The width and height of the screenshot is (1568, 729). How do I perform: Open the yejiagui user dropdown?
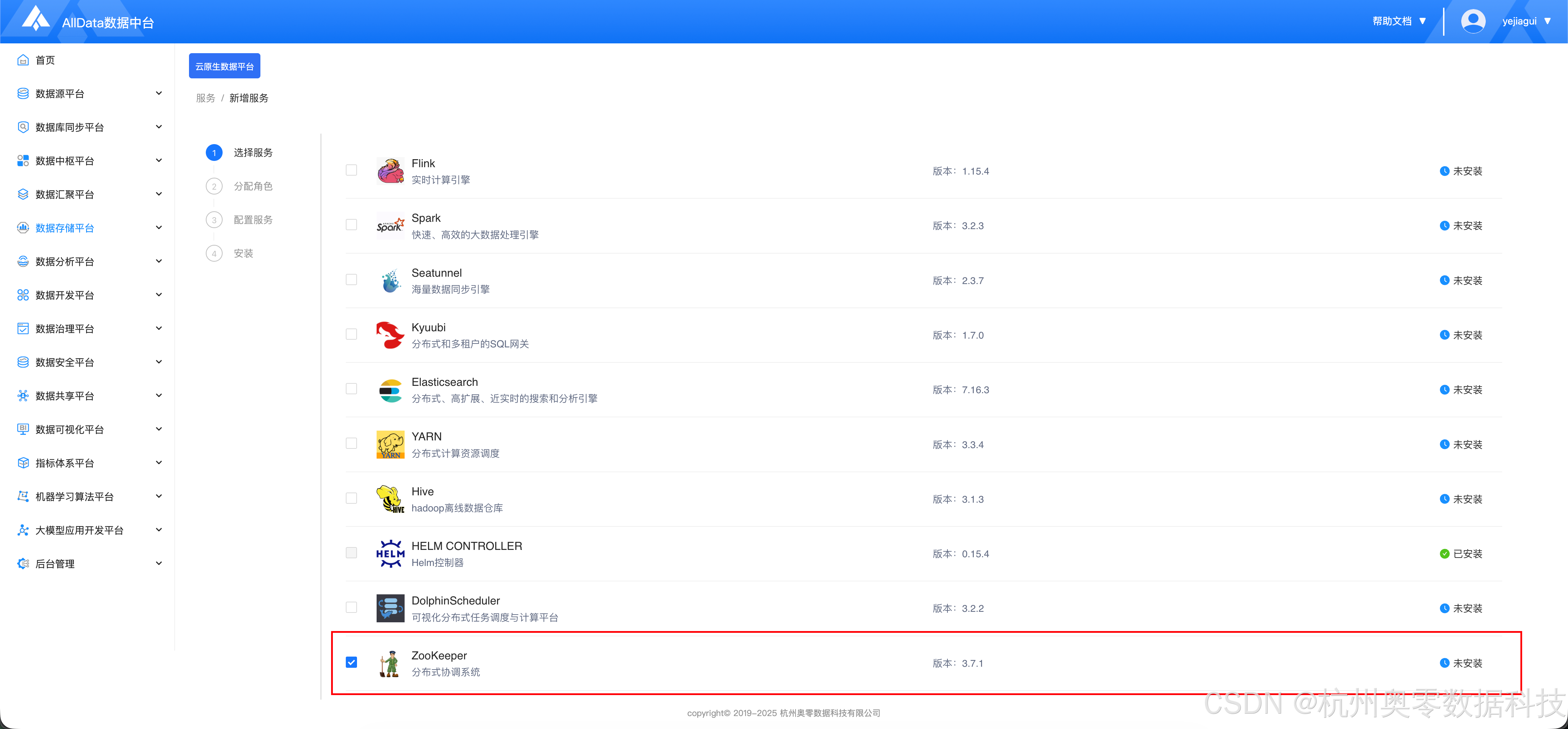click(1526, 21)
